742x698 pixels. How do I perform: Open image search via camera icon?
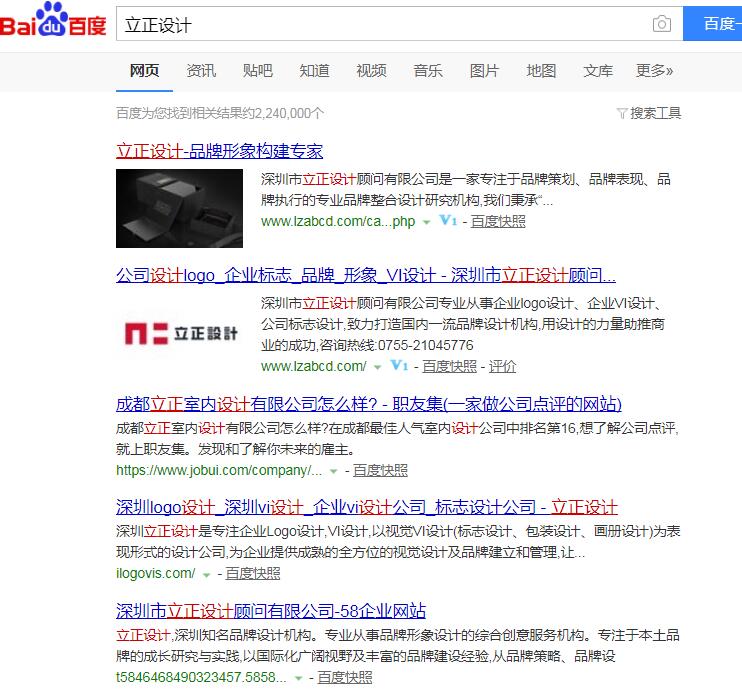pos(661,24)
